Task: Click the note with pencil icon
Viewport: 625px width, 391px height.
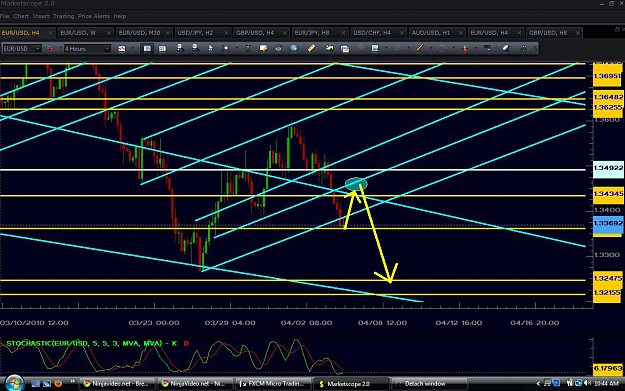Action: [263, 48]
